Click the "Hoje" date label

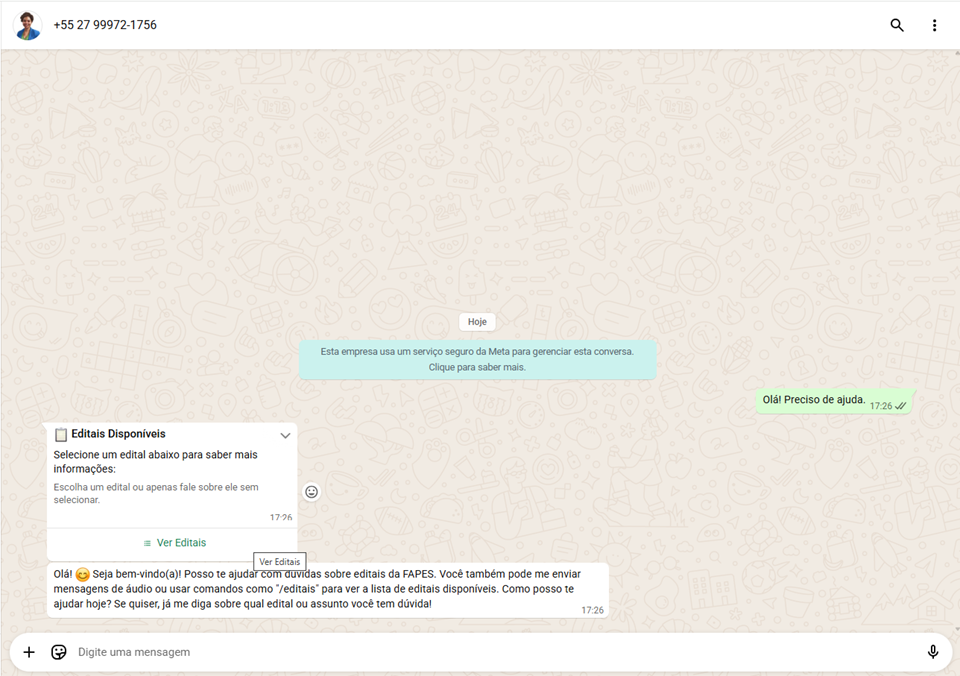[x=477, y=322]
